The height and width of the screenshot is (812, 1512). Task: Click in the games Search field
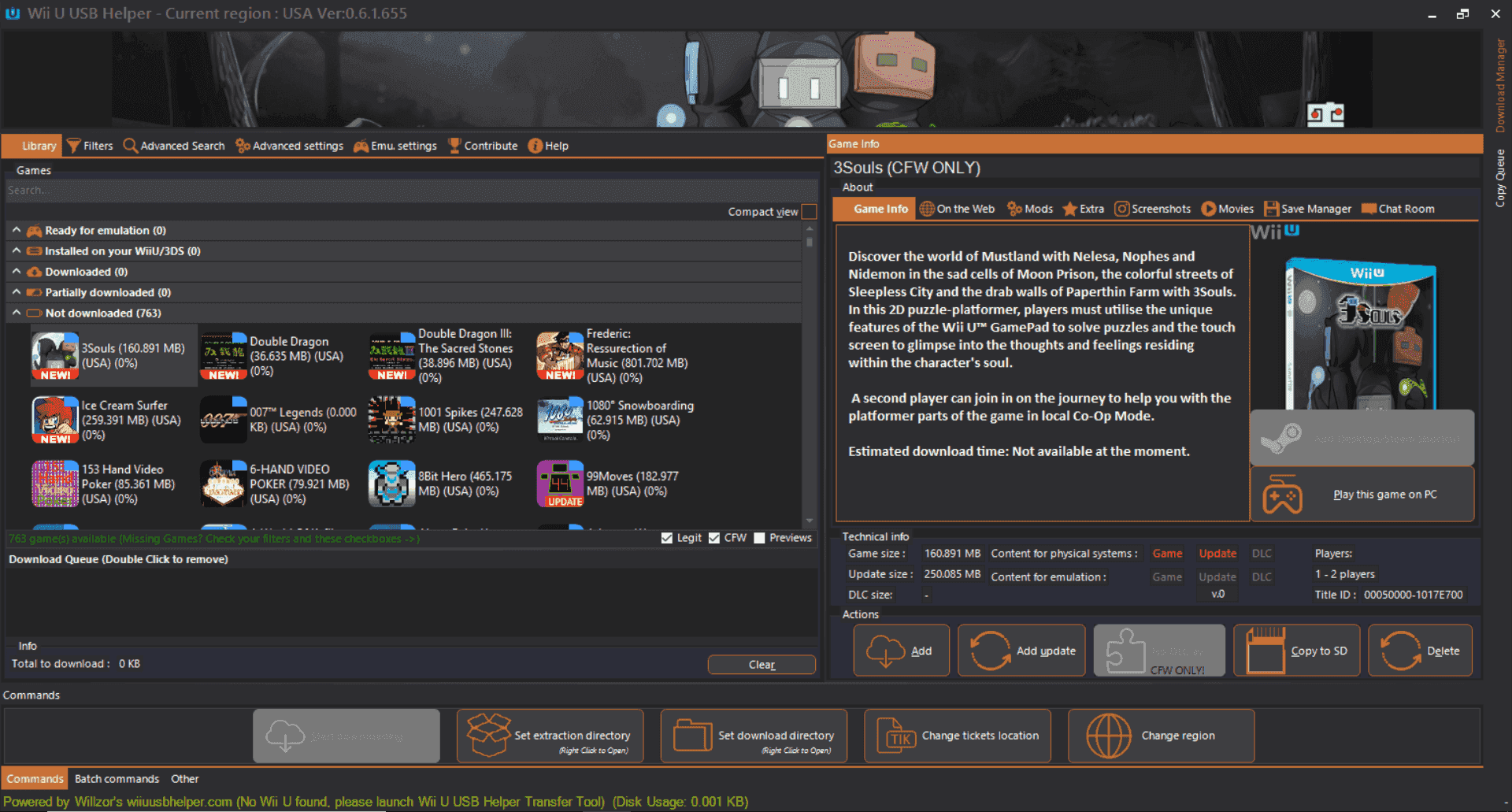click(411, 191)
